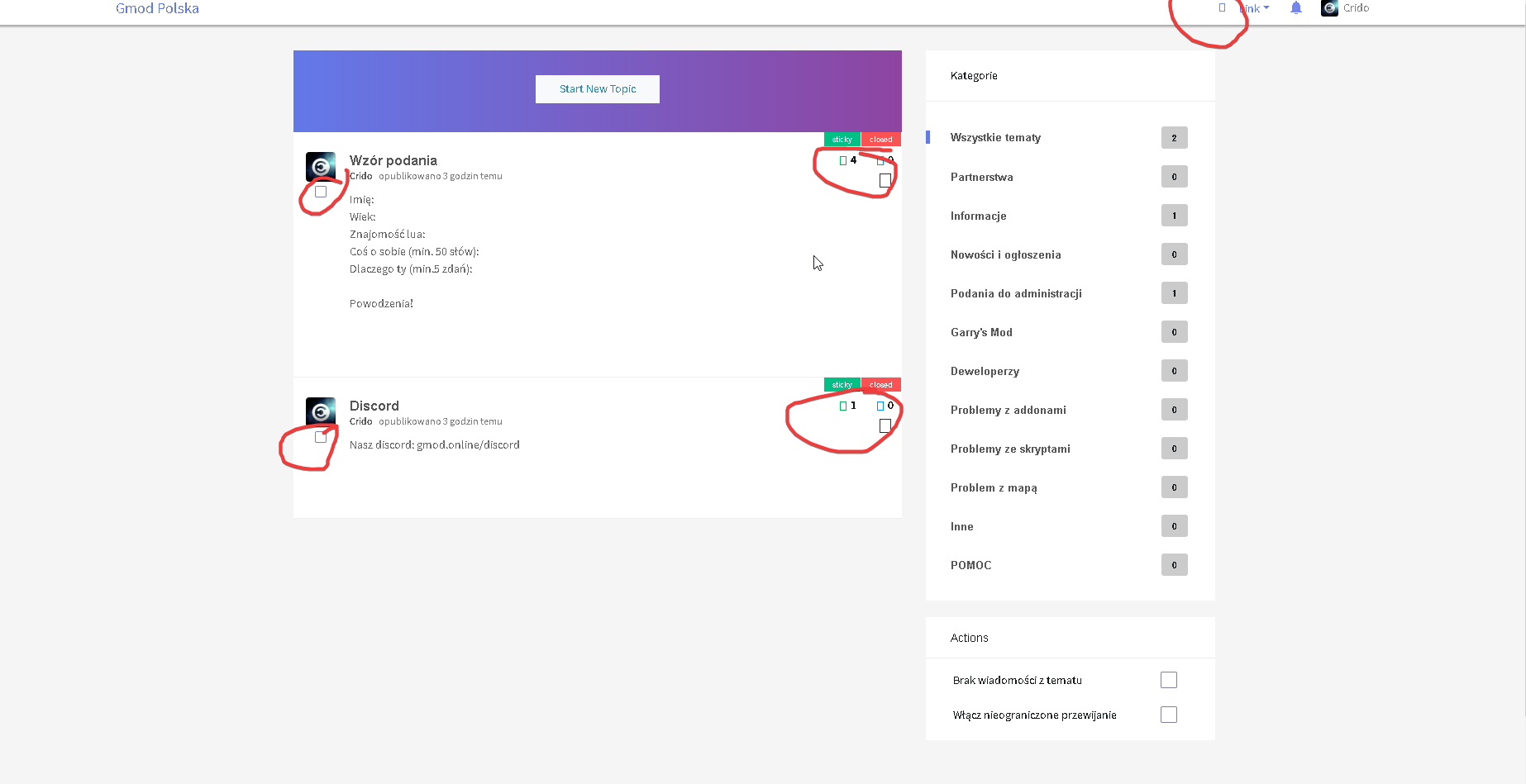Click the green posts icon on Discord topic

coord(843,406)
